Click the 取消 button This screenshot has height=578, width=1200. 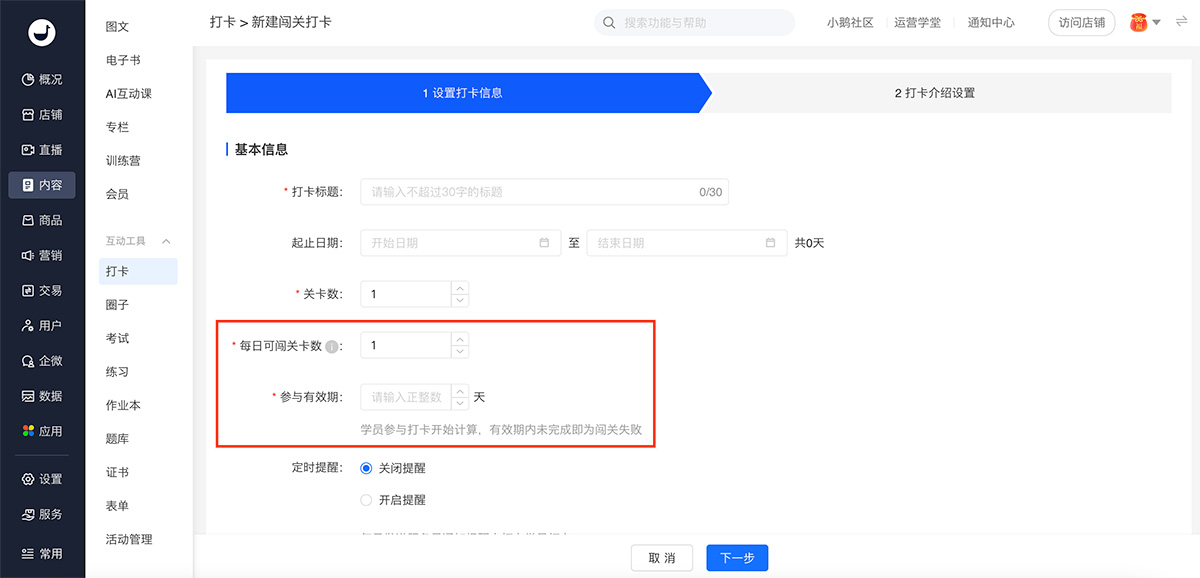[662, 558]
